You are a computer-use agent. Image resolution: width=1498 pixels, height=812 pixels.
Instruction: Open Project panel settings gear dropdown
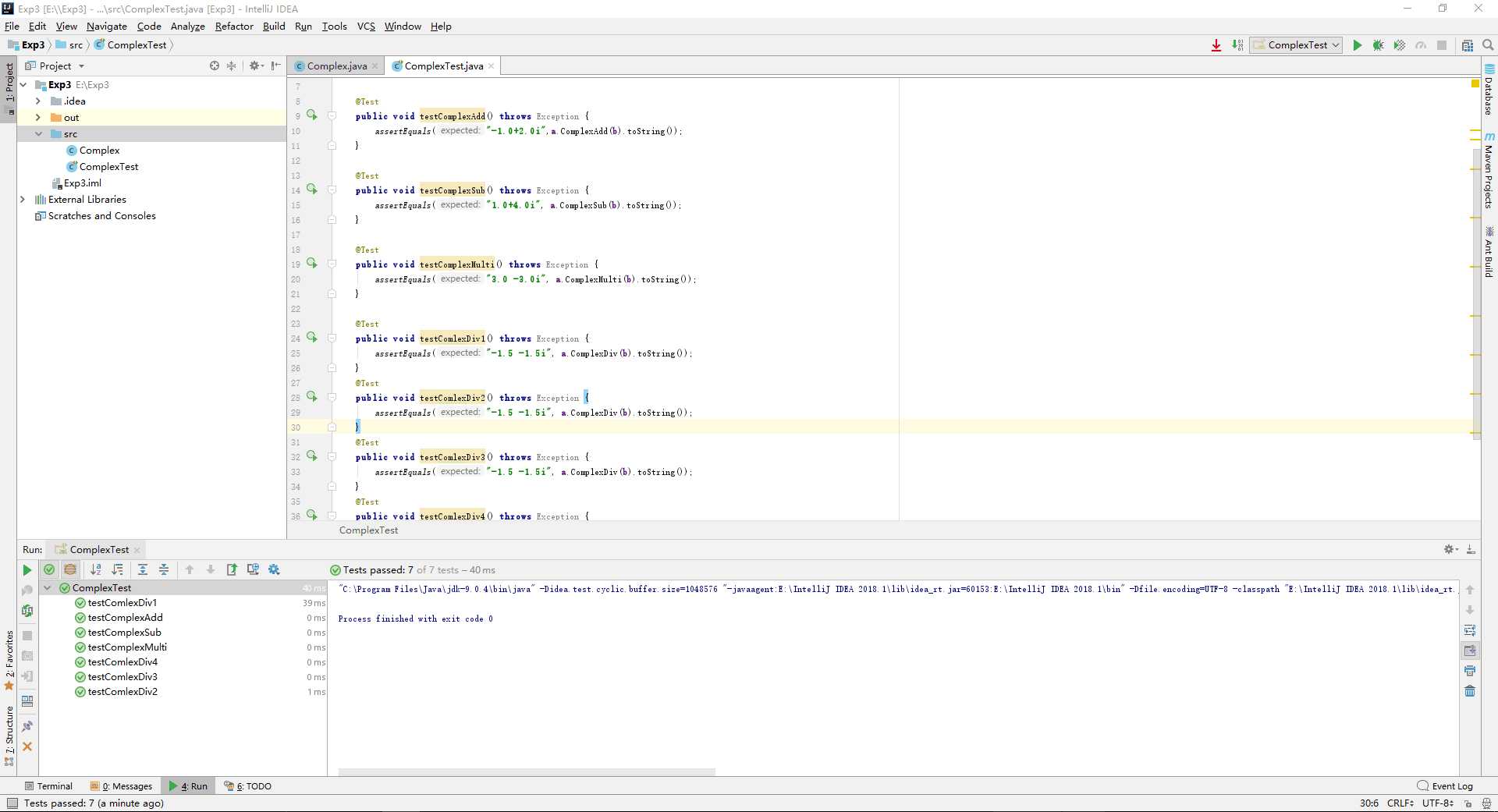point(256,66)
